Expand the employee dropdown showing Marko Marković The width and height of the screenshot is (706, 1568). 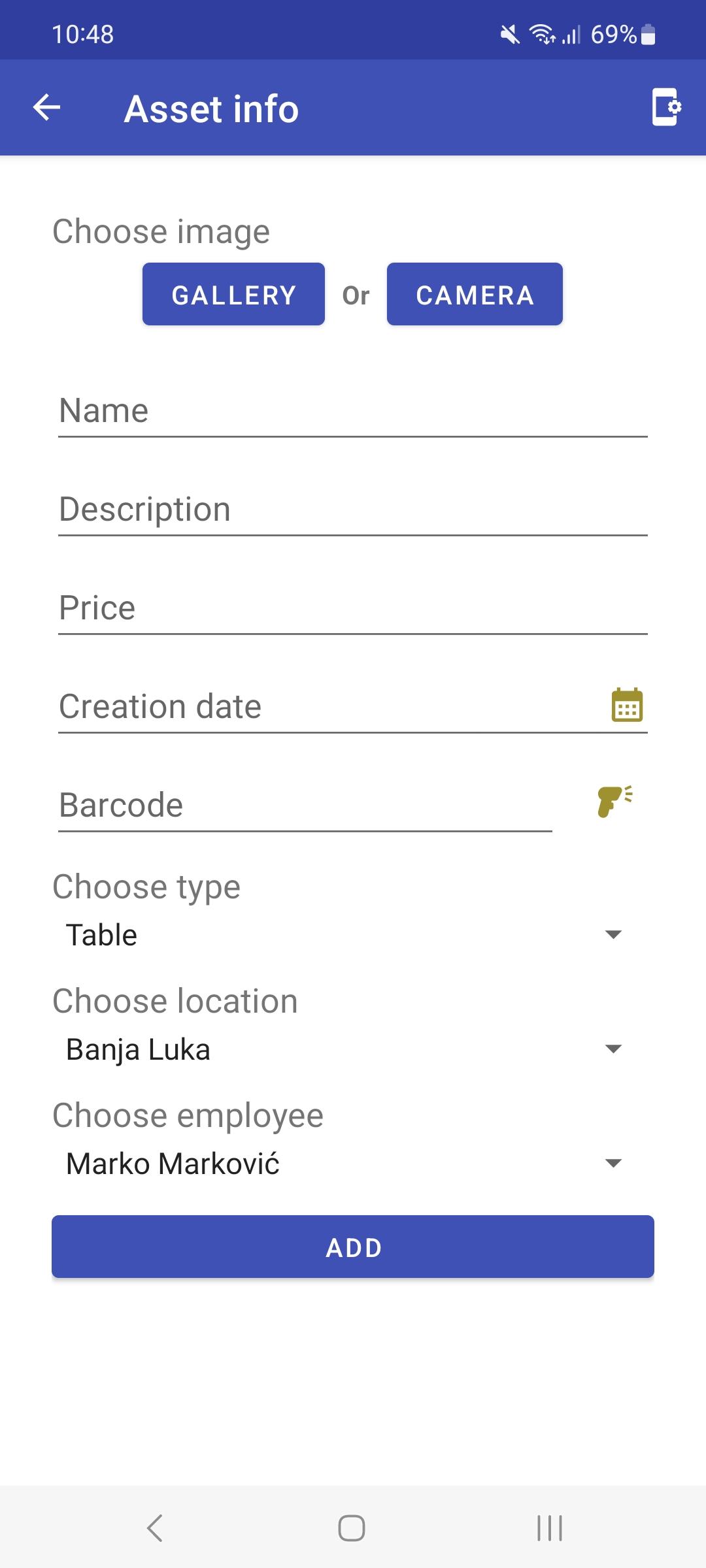click(x=344, y=1164)
